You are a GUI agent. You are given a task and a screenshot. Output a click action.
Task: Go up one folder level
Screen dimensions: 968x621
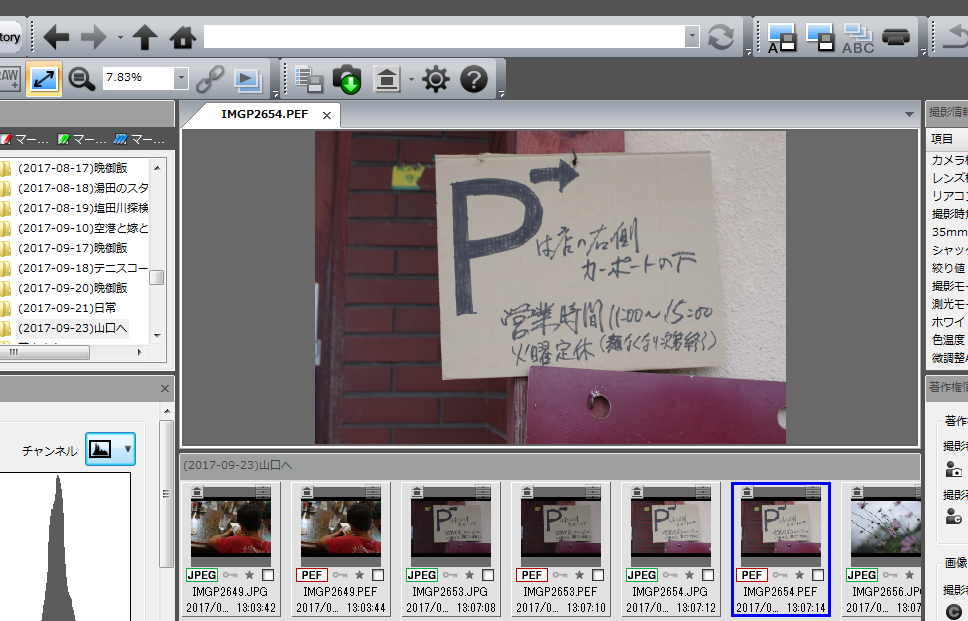click(x=145, y=38)
